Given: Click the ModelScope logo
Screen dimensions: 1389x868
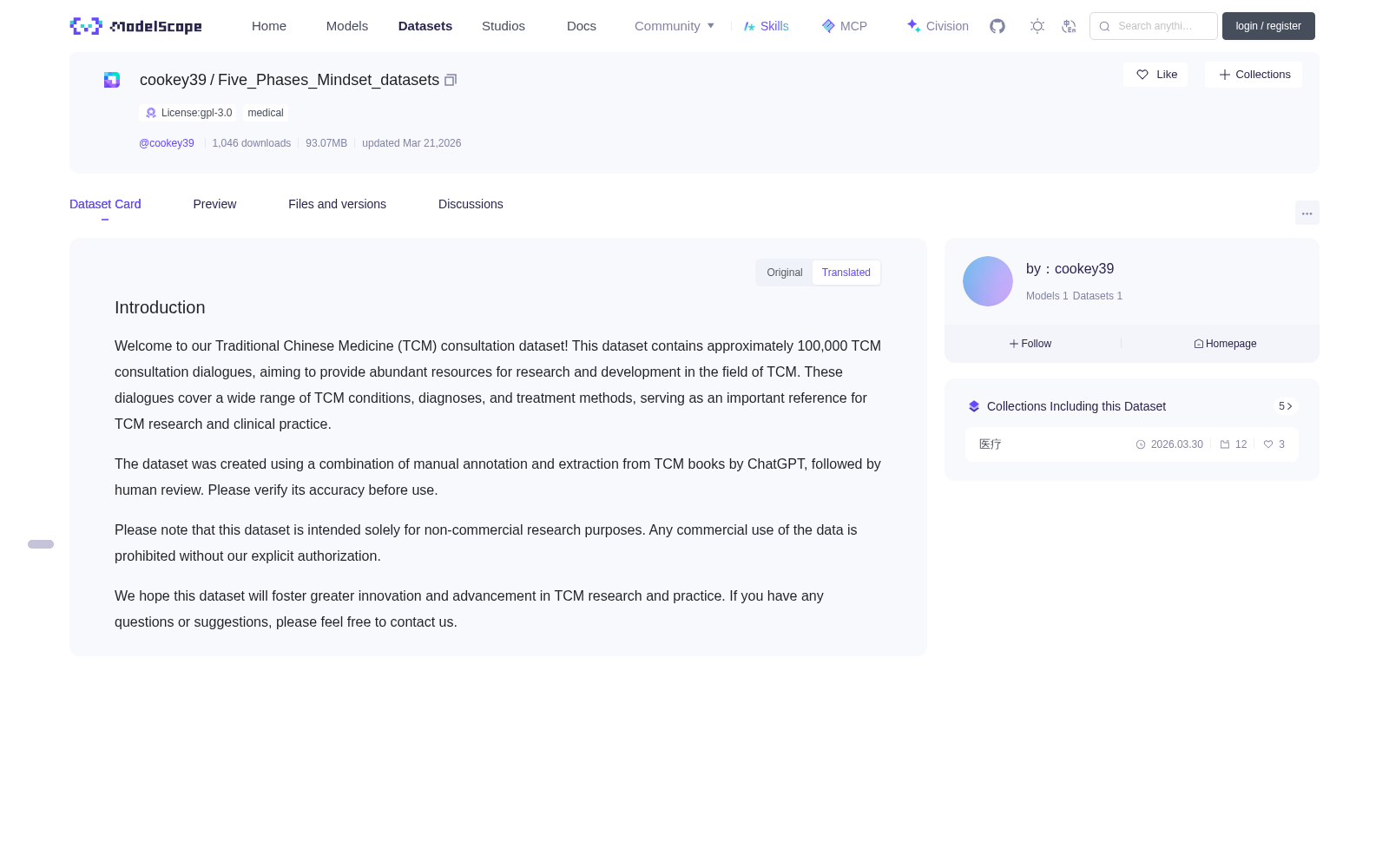Looking at the screenshot, I should [135, 26].
